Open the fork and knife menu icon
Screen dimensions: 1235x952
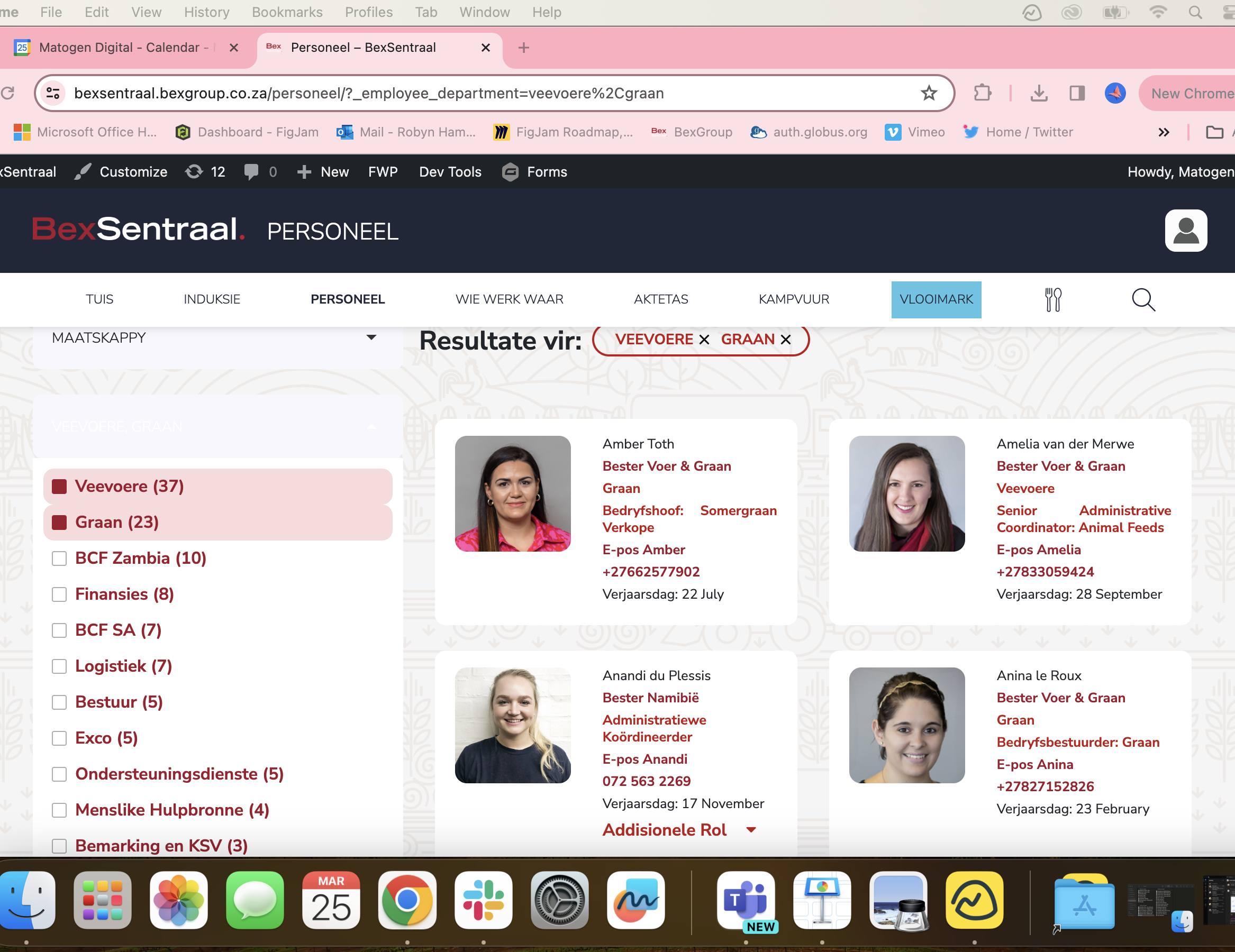tap(1052, 300)
